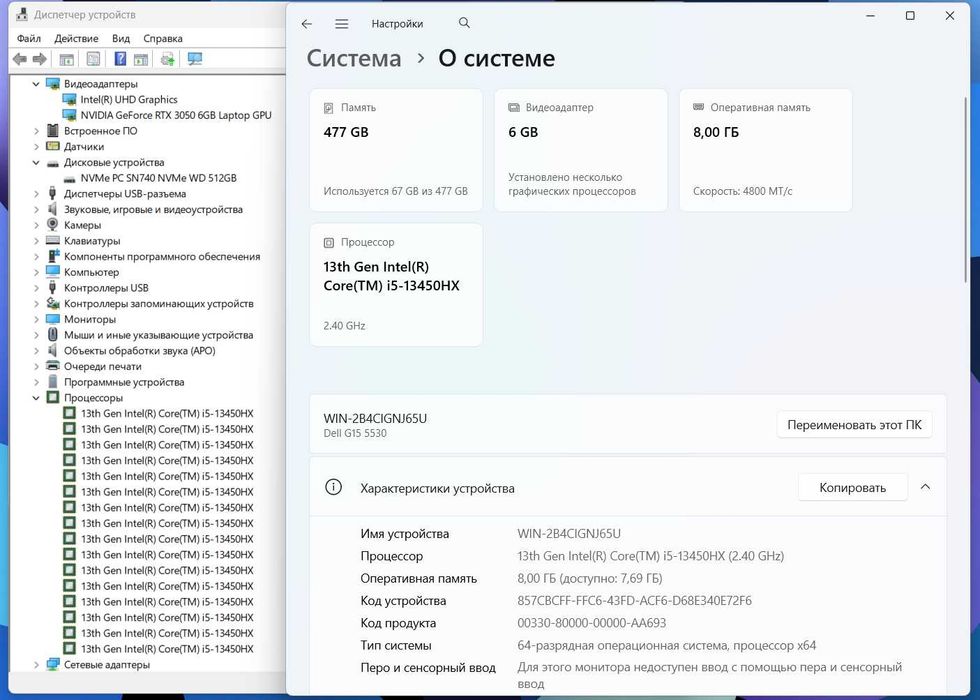Open the hamburger navigation menu in Settings
The image size is (980, 700).
click(x=341, y=24)
